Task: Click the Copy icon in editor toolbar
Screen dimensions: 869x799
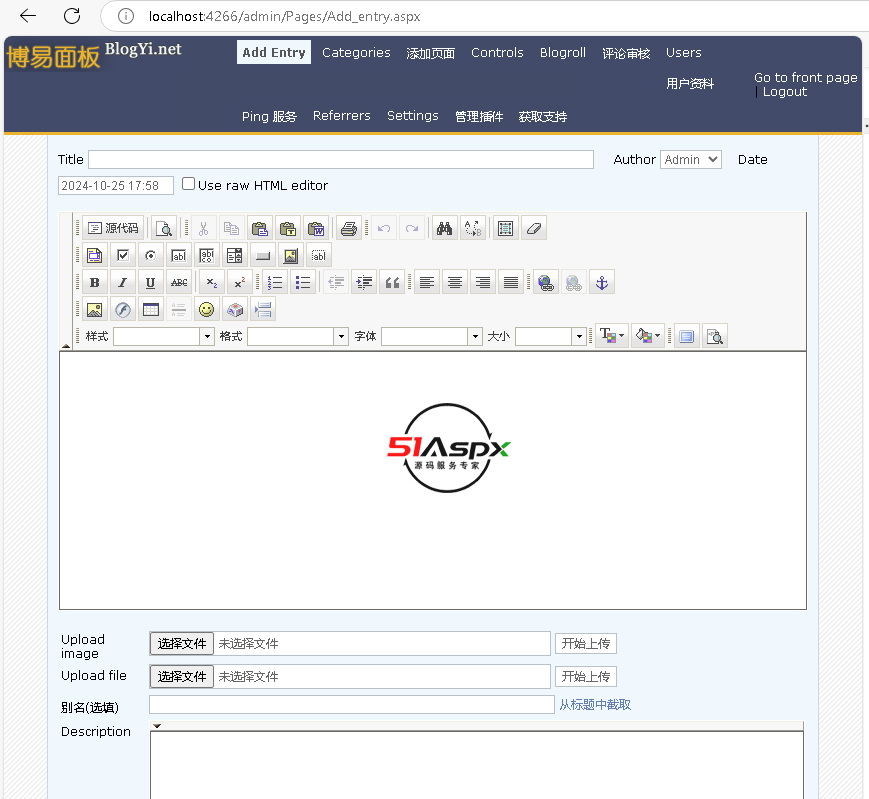Action: (232, 228)
